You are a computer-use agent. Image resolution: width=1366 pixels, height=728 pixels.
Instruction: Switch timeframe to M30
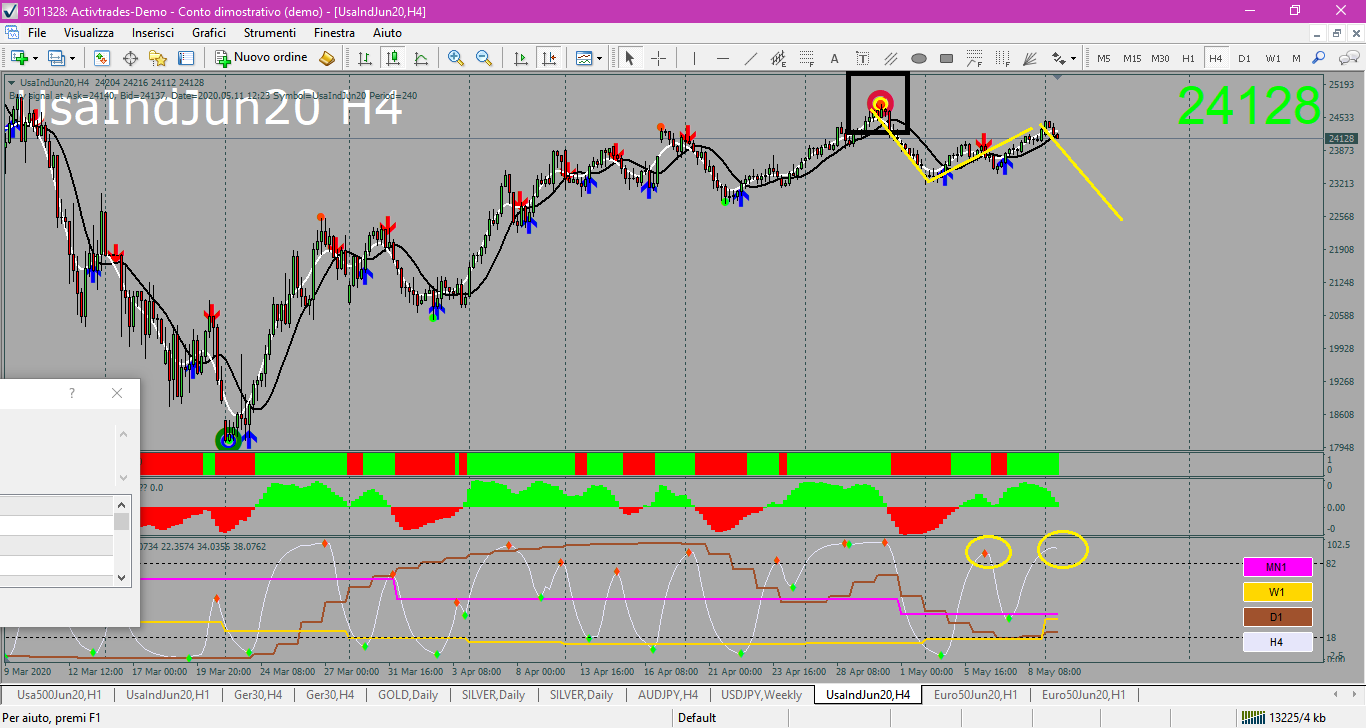1160,58
